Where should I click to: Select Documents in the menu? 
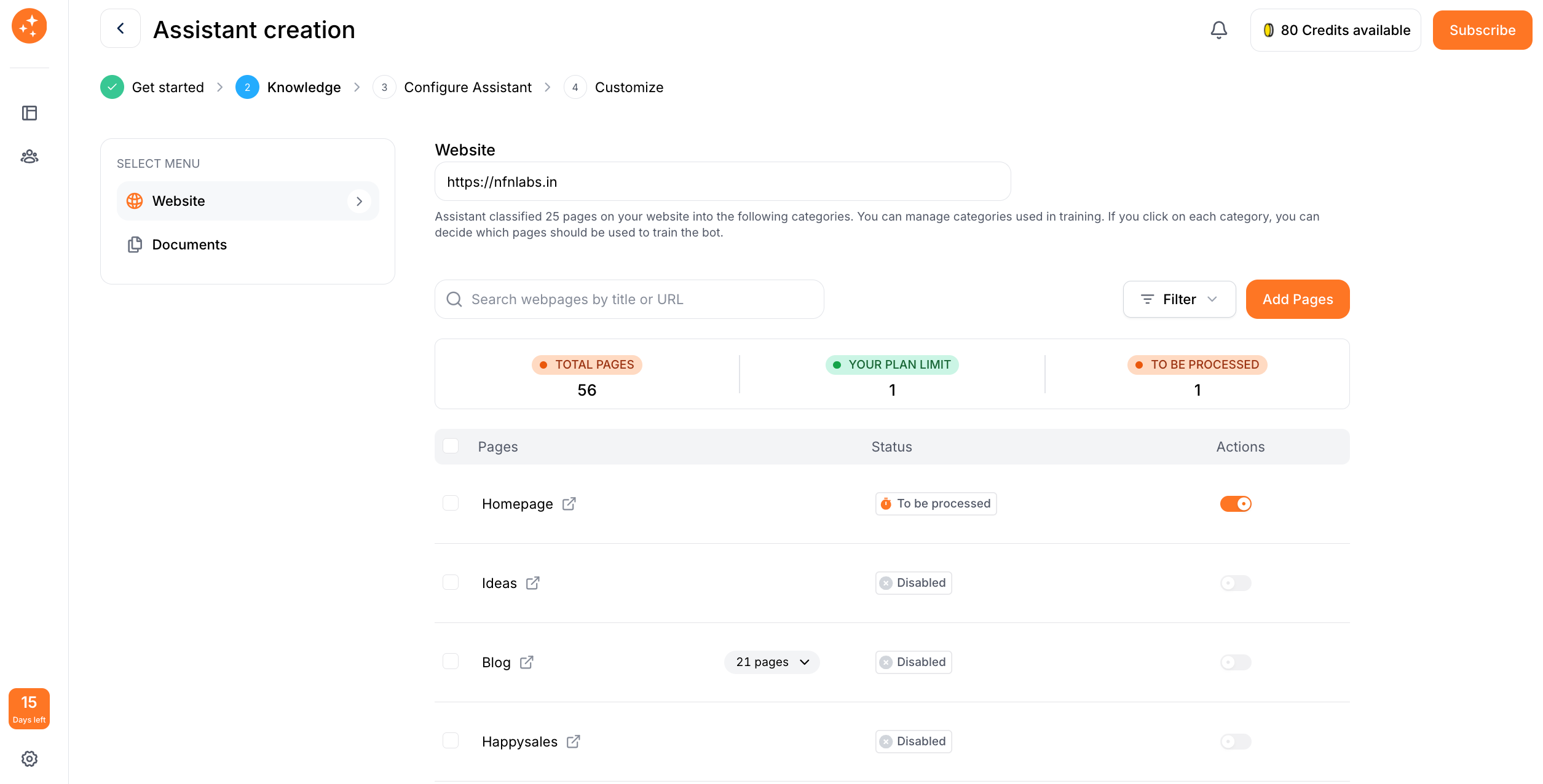pos(189,245)
